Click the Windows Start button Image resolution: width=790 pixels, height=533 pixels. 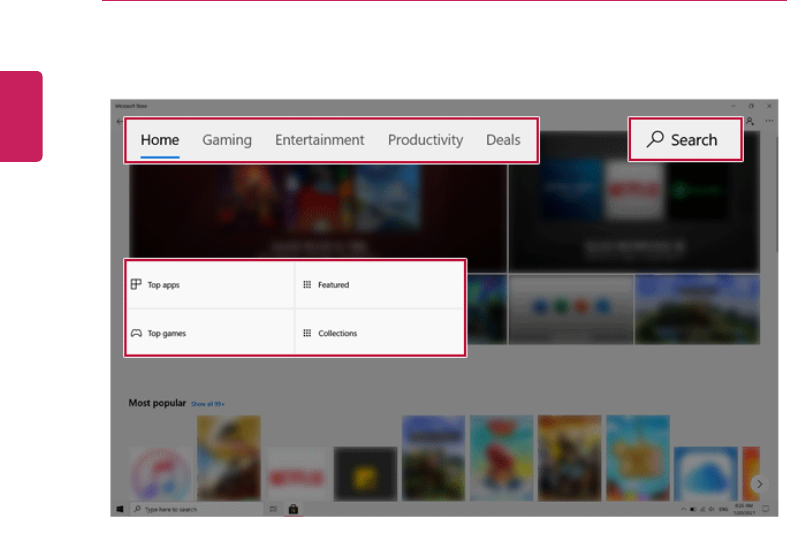[x=120, y=509]
